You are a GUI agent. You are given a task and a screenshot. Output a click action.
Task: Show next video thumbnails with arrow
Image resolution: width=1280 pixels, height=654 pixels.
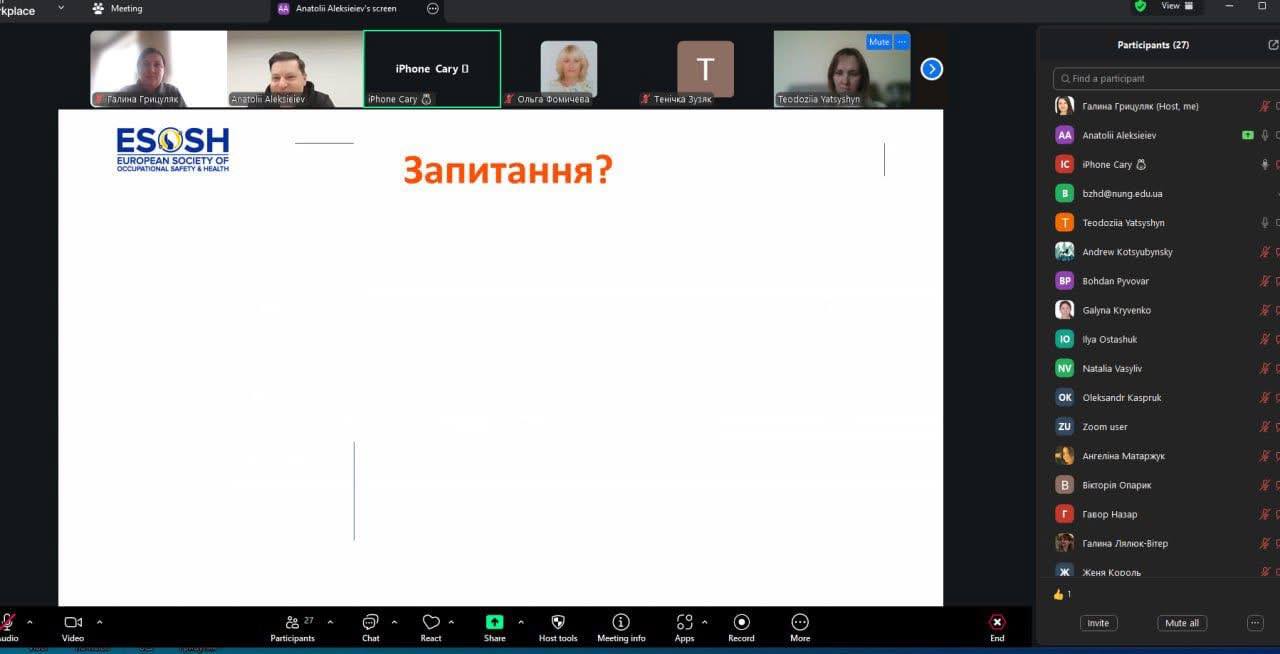[931, 69]
